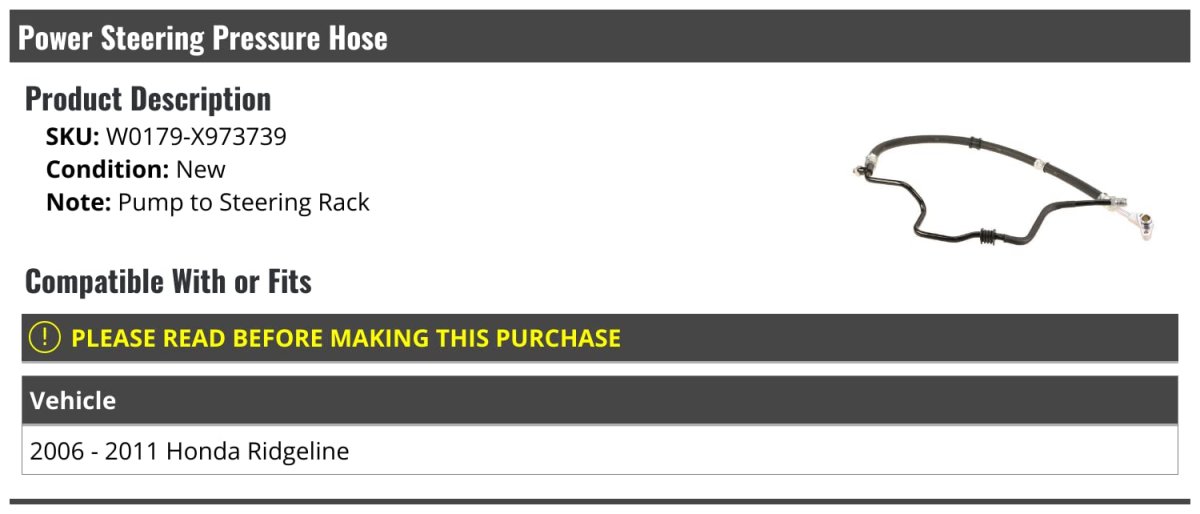
Task: Click the 'Note:' label
Action: (x=78, y=203)
